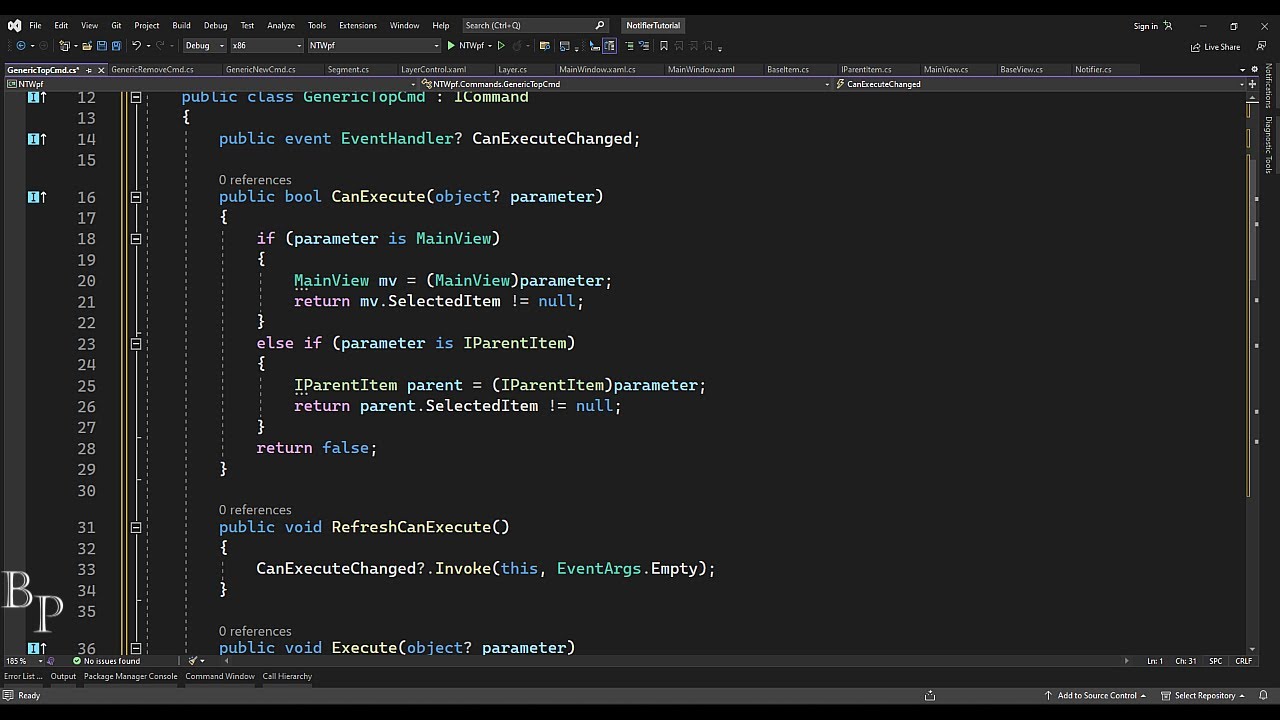The height and width of the screenshot is (720, 1280).
Task: Close the GenericTopCmd.cs tab
Action: tap(101, 70)
